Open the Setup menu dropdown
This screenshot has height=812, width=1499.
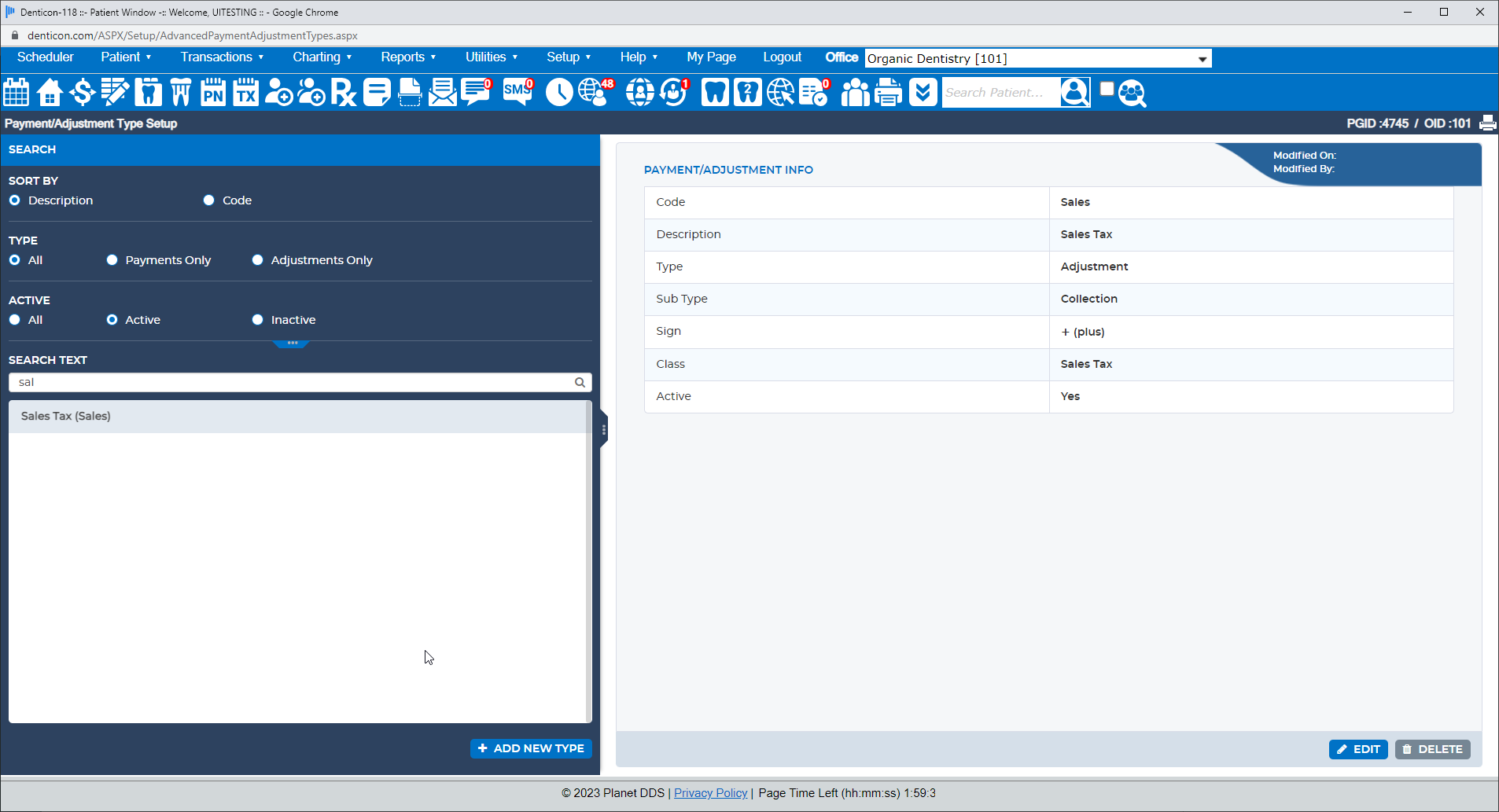(x=569, y=57)
